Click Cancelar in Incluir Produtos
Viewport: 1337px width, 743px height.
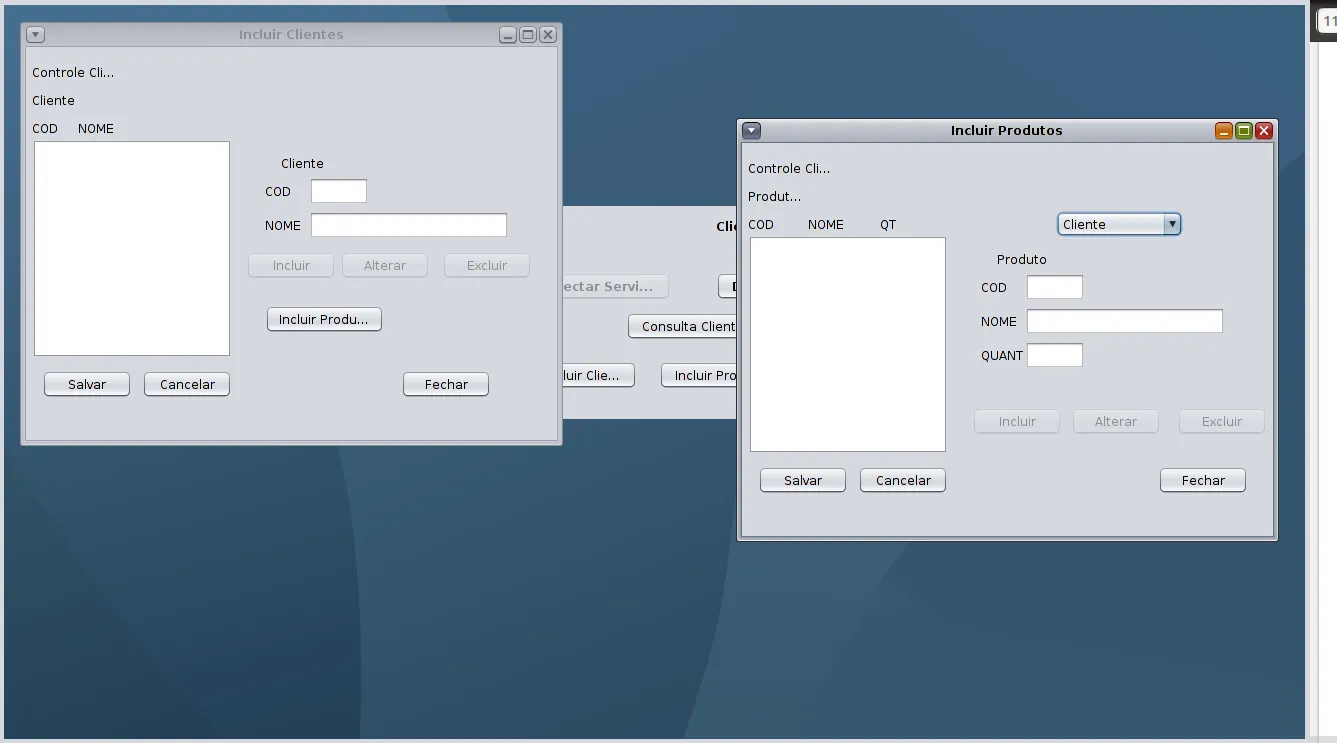[903, 480]
